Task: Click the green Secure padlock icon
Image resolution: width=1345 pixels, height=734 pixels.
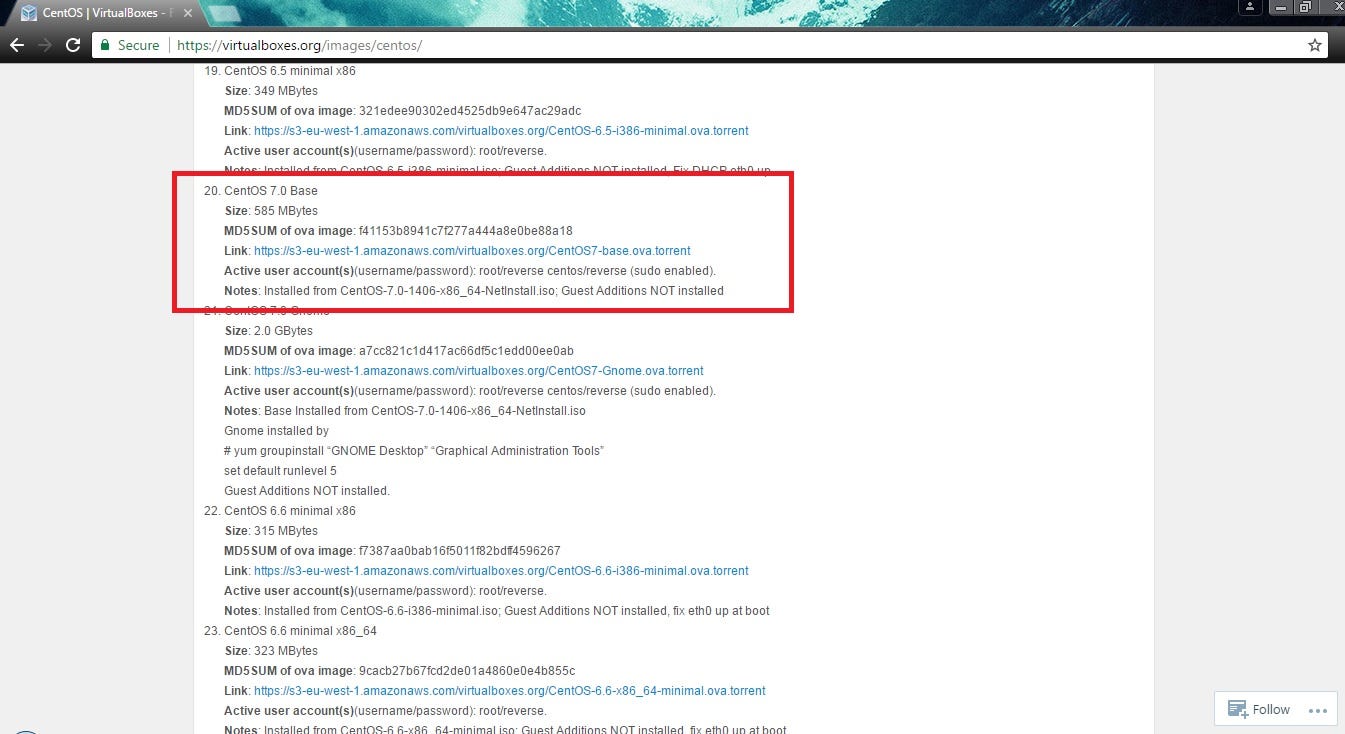Action: (x=106, y=45)
